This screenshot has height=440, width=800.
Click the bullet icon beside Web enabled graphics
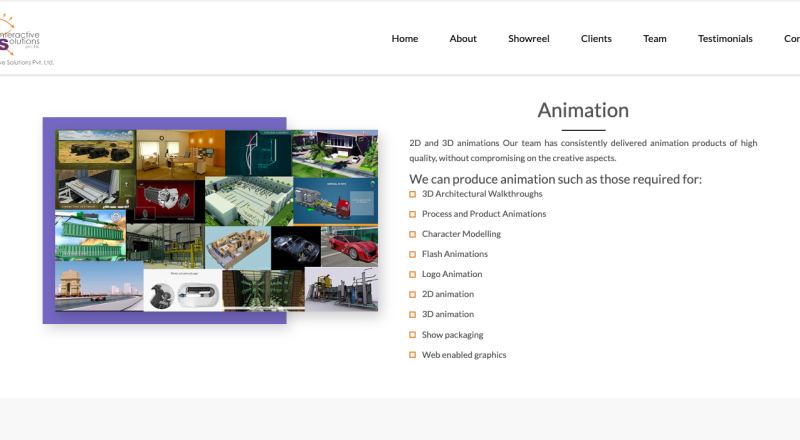tap(413, 355)
